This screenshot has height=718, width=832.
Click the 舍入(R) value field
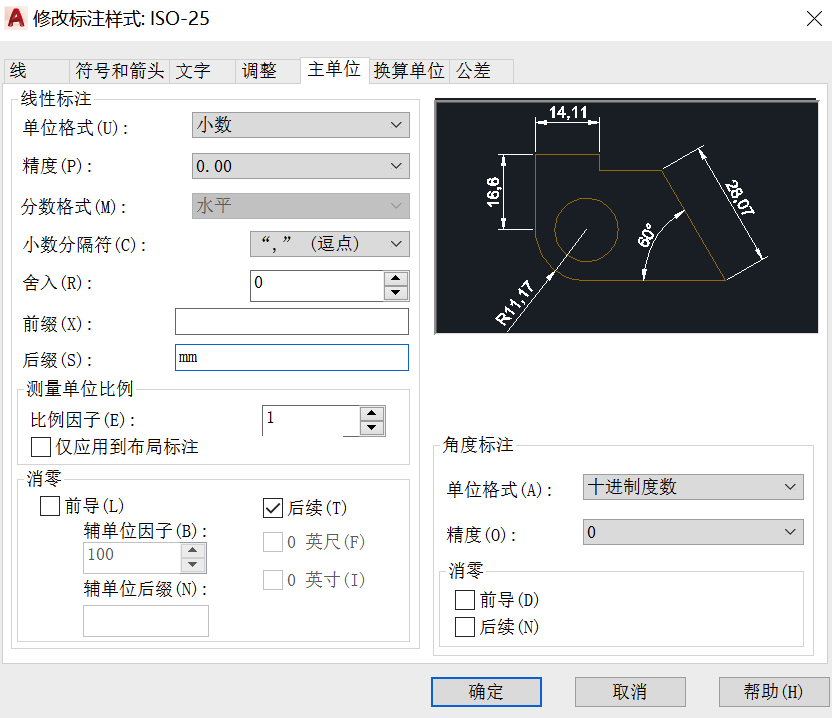(317, 286)
